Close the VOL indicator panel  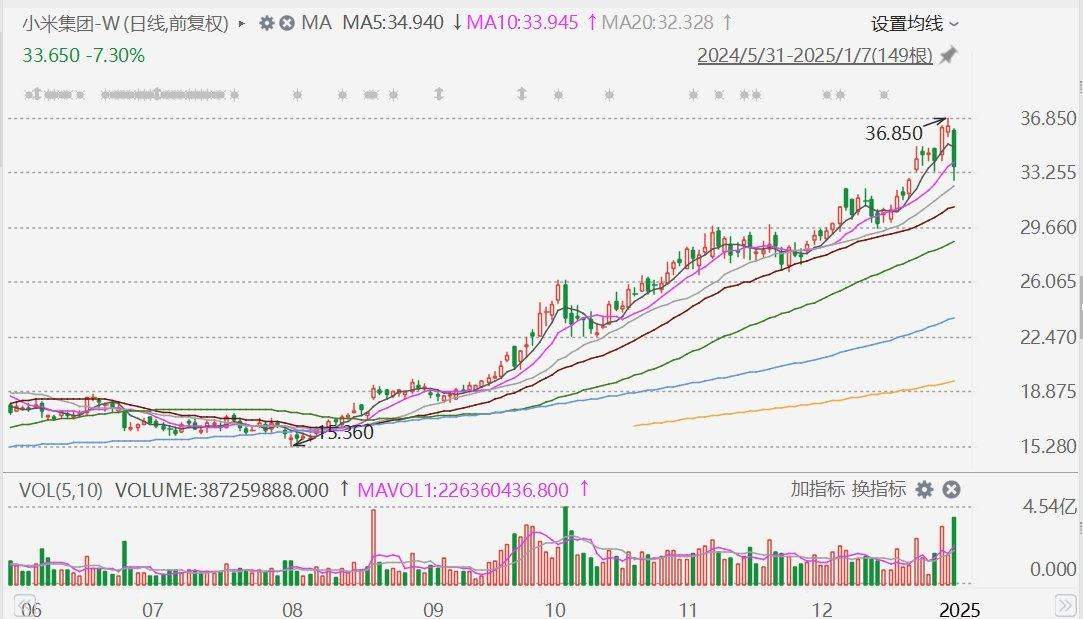pyautogui.click(x=952, y=489)
